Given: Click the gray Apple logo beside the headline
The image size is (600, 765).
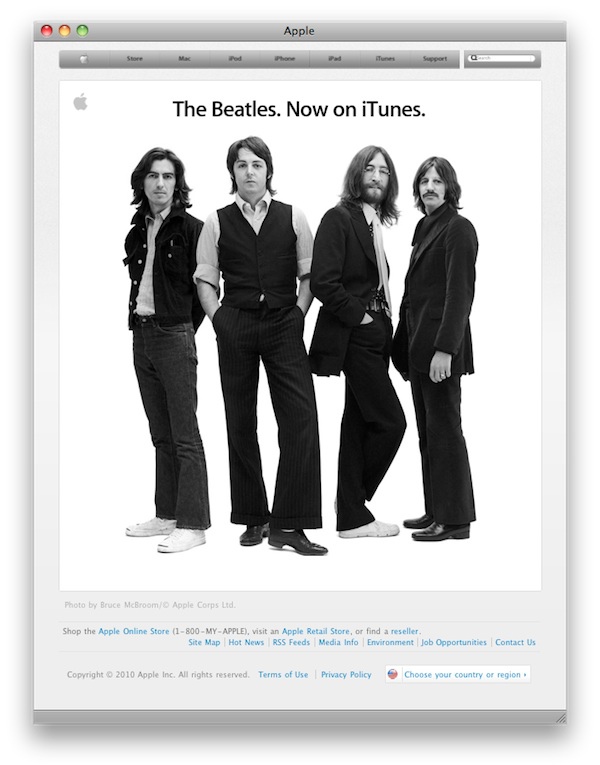Looking at the screenshot, I should 80,101.
